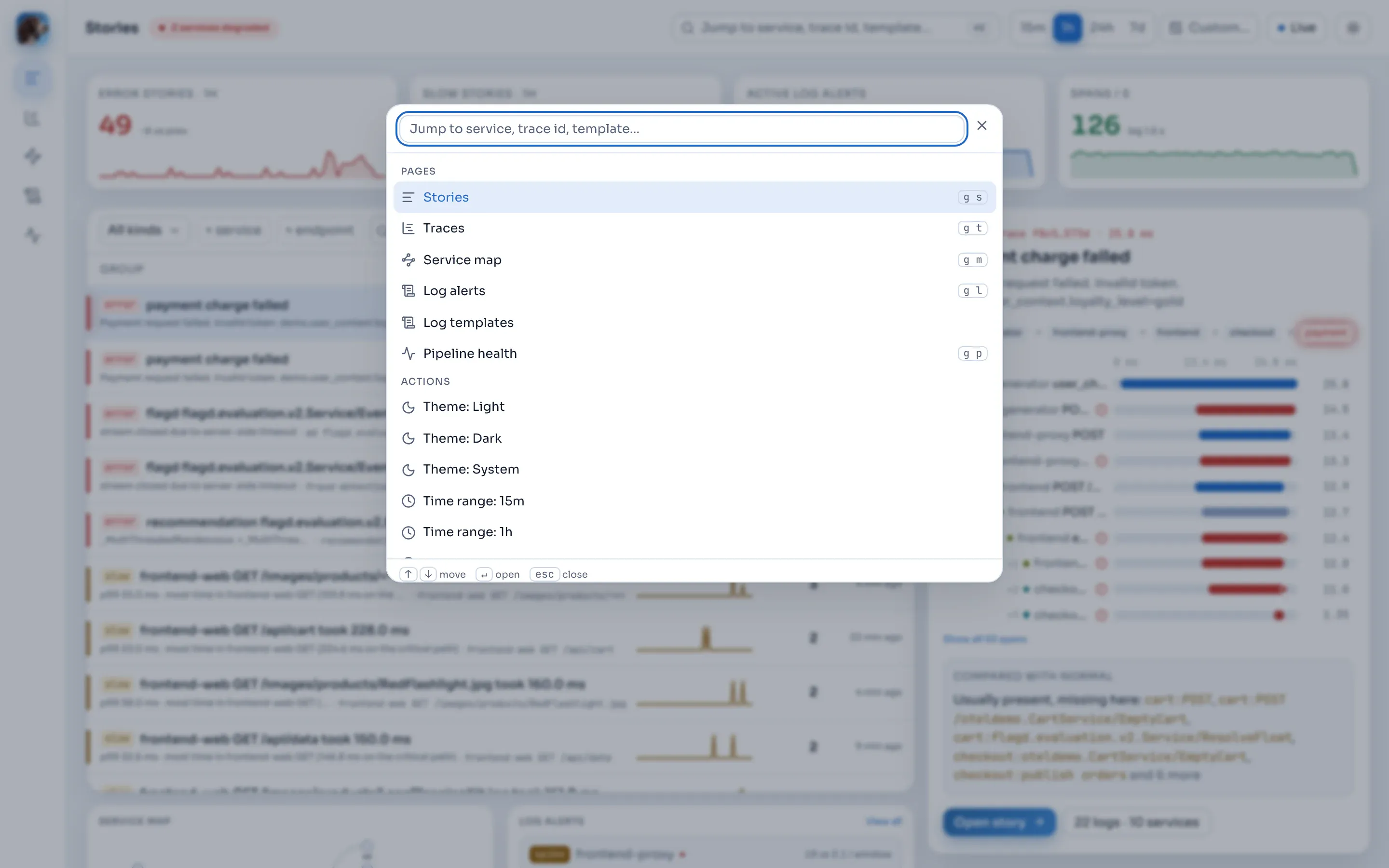Click the clock icon beside Time range: 15m
This screenshot has width=1389, height=868.
click(x=408, y=501)
